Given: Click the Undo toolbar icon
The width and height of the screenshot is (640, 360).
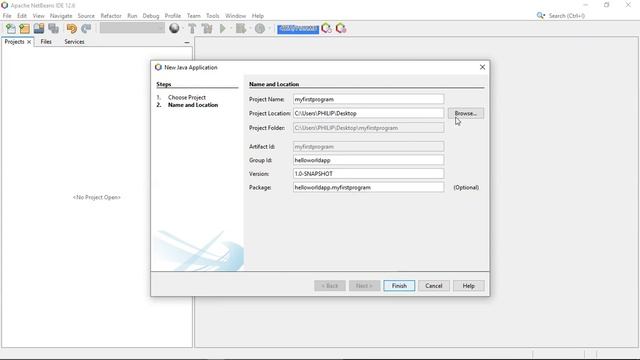Looking at the screenshot, I should pos(71,28).
